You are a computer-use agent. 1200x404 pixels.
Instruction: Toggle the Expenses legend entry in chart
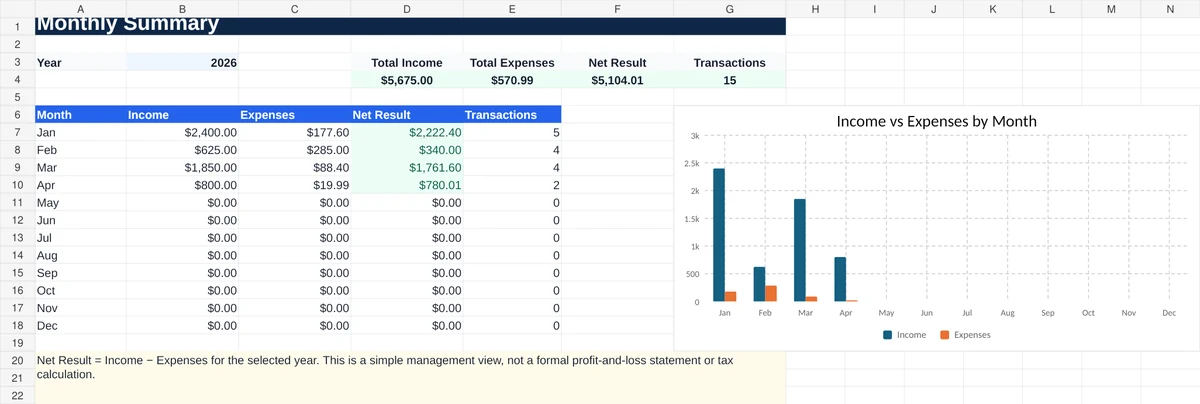tap(965, 335)
